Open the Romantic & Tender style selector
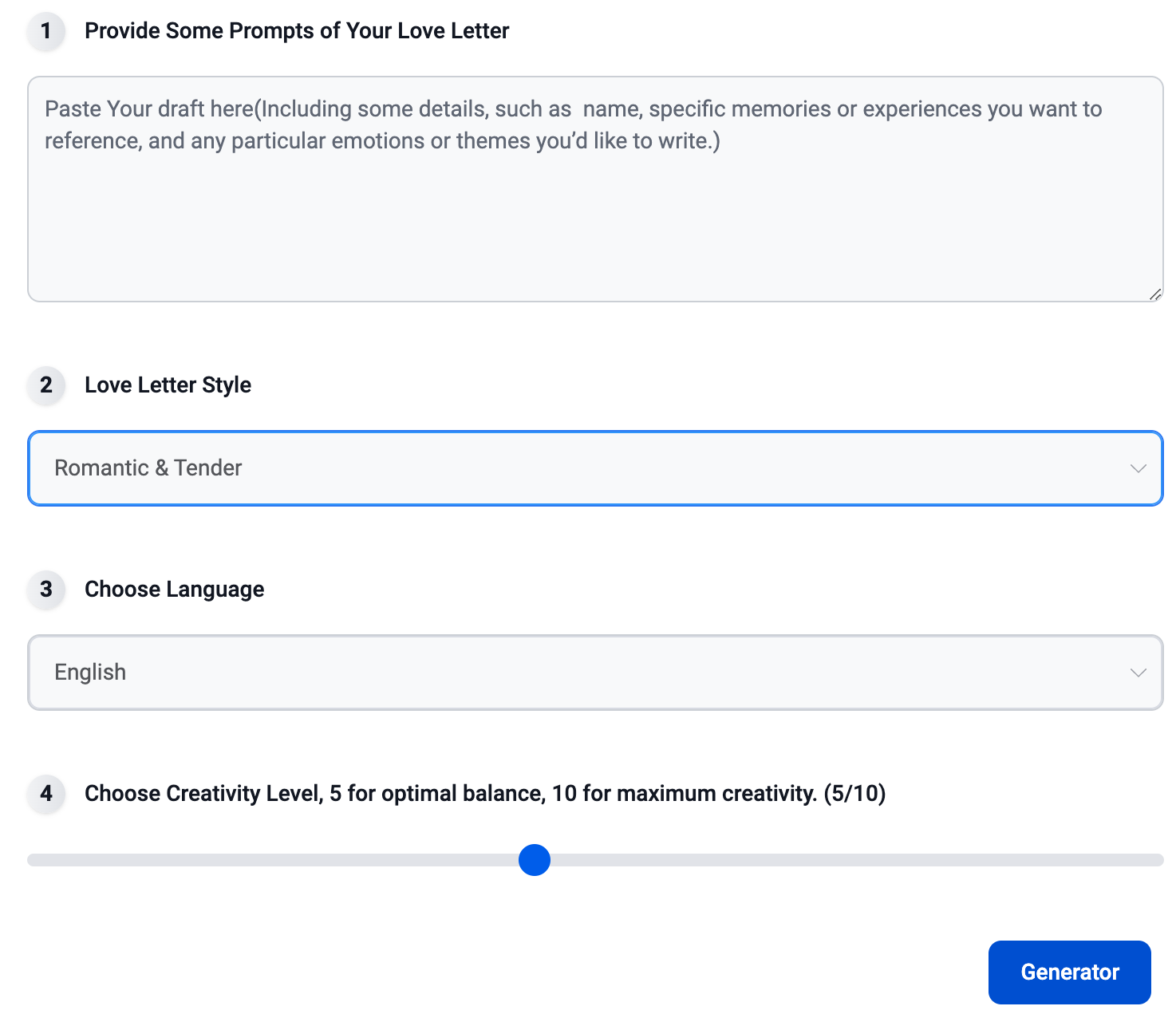 click(595, 468)
